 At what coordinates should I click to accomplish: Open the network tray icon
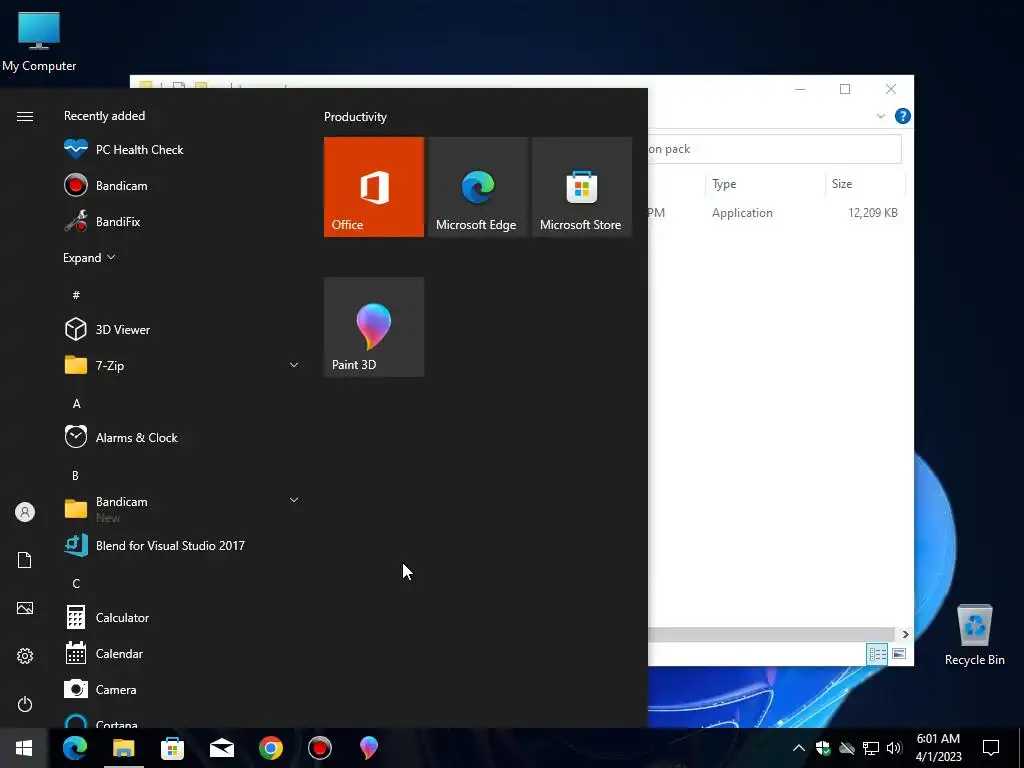(871, 748)
